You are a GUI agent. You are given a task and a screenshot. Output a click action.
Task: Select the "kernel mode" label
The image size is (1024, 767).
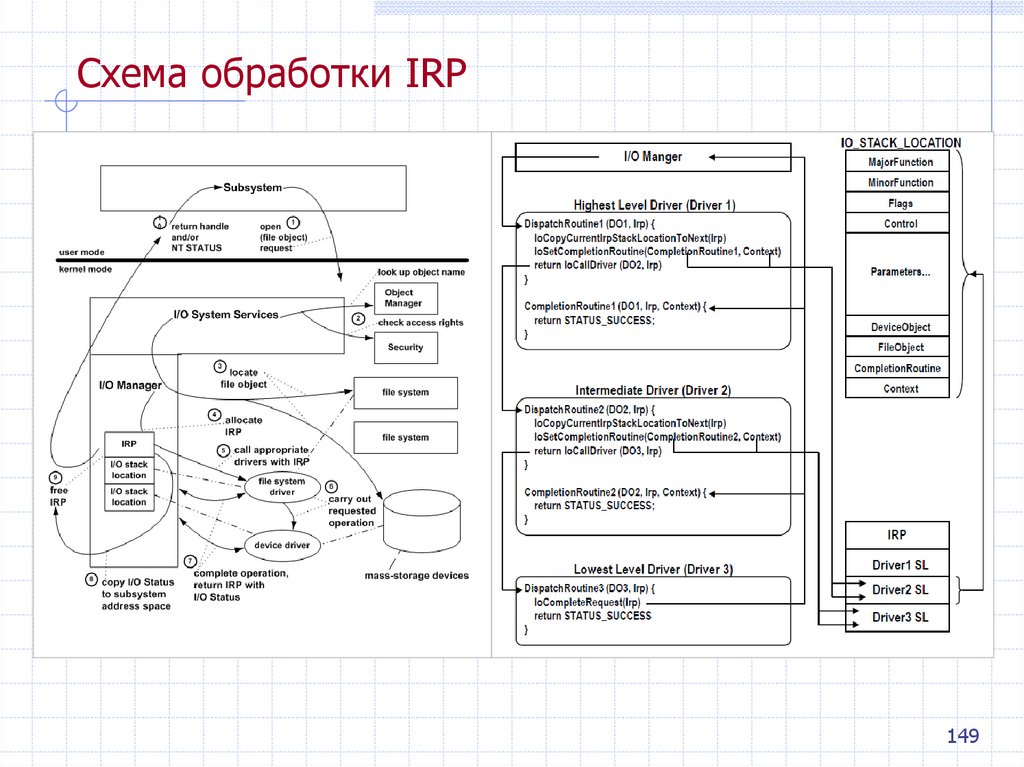click(x=86, y=269)
